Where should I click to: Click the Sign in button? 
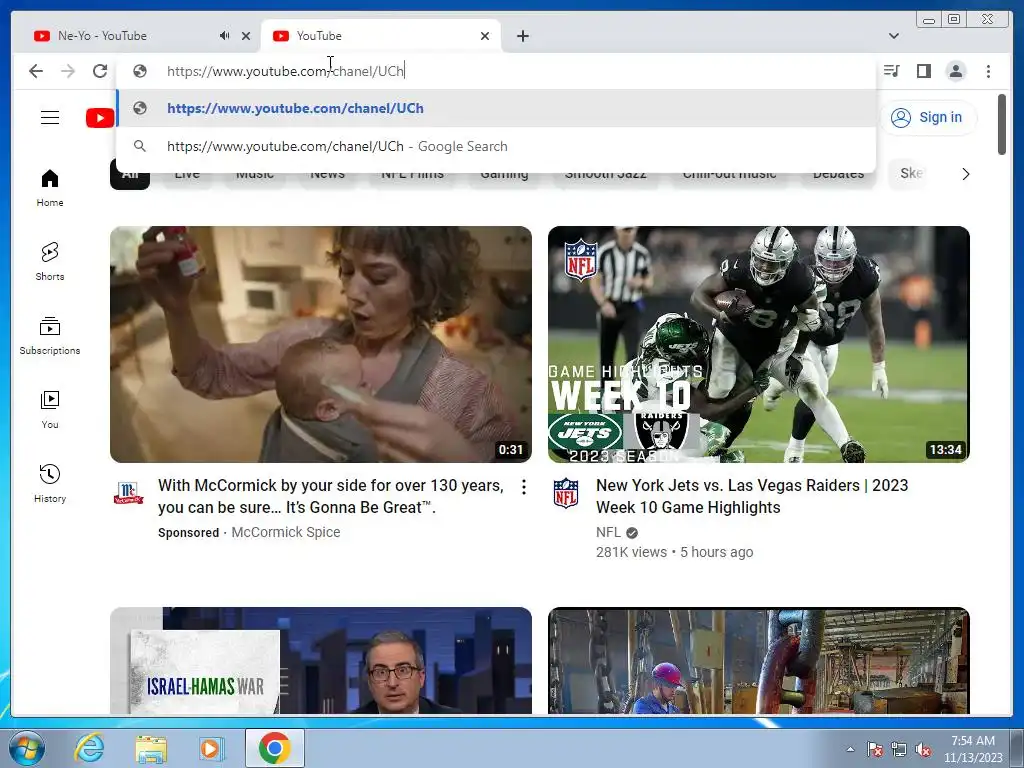(x=928, y=118)
